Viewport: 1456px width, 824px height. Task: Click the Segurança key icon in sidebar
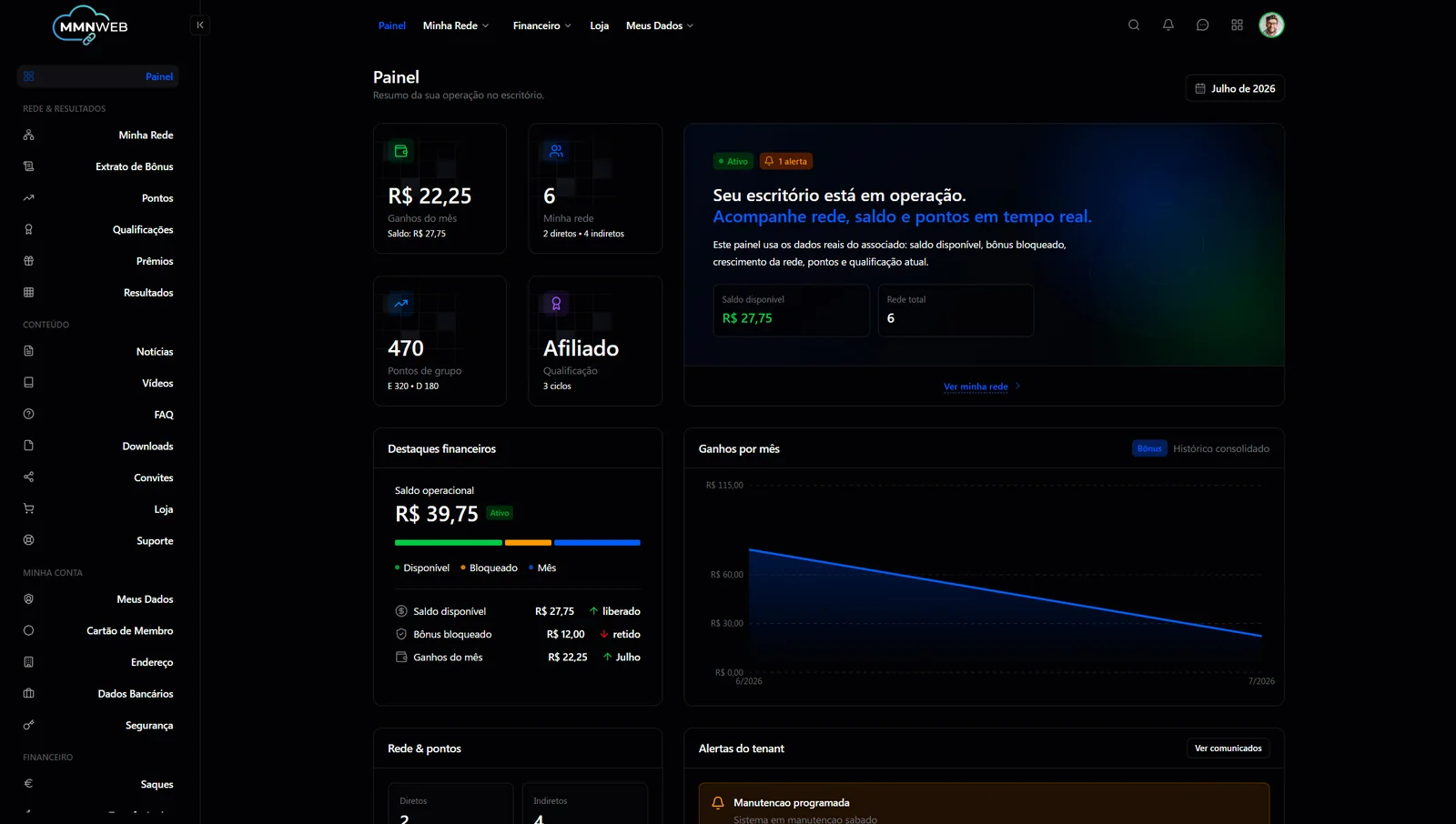tap(29, 725)
